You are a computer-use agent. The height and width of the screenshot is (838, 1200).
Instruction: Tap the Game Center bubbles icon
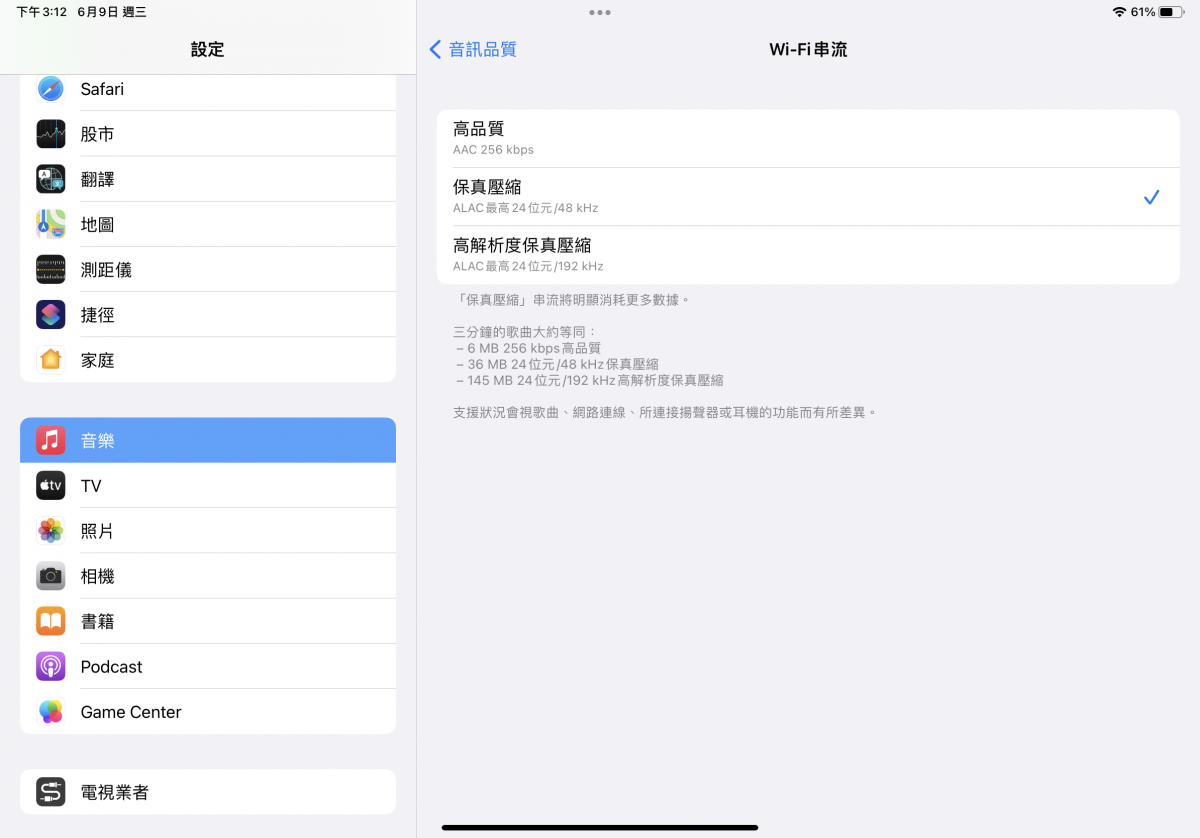[51, 712]
